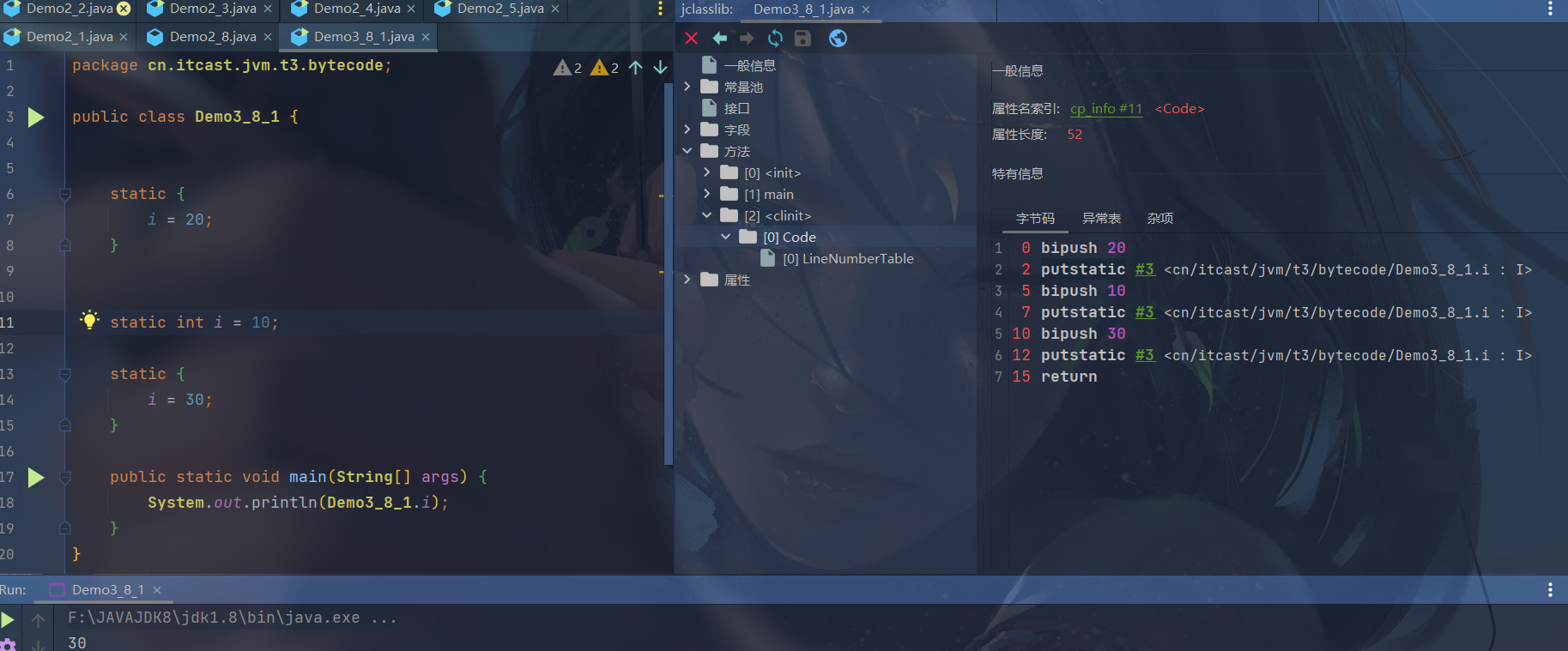
Task: Switch to the Demo2_5.java editor tab
Action: [x=500, y=9]
